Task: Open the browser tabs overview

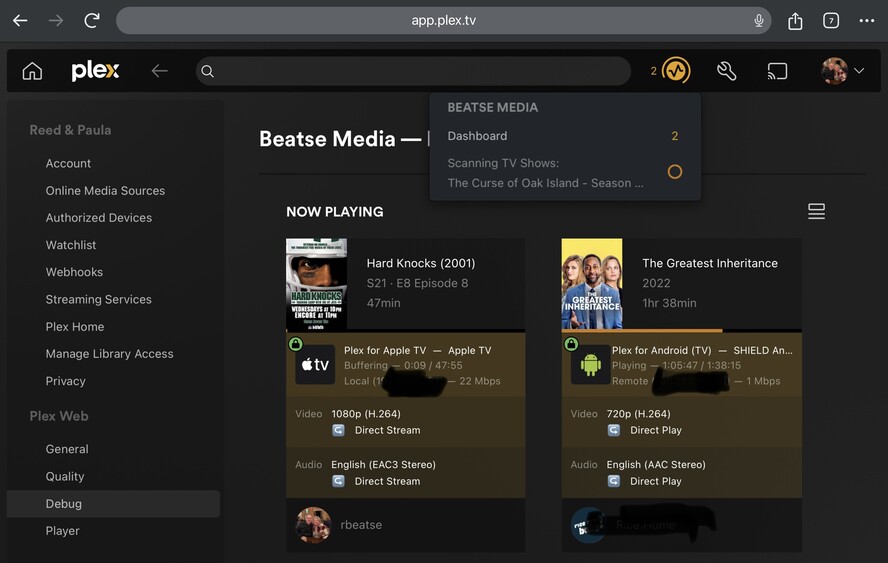Action: point(831,21)
